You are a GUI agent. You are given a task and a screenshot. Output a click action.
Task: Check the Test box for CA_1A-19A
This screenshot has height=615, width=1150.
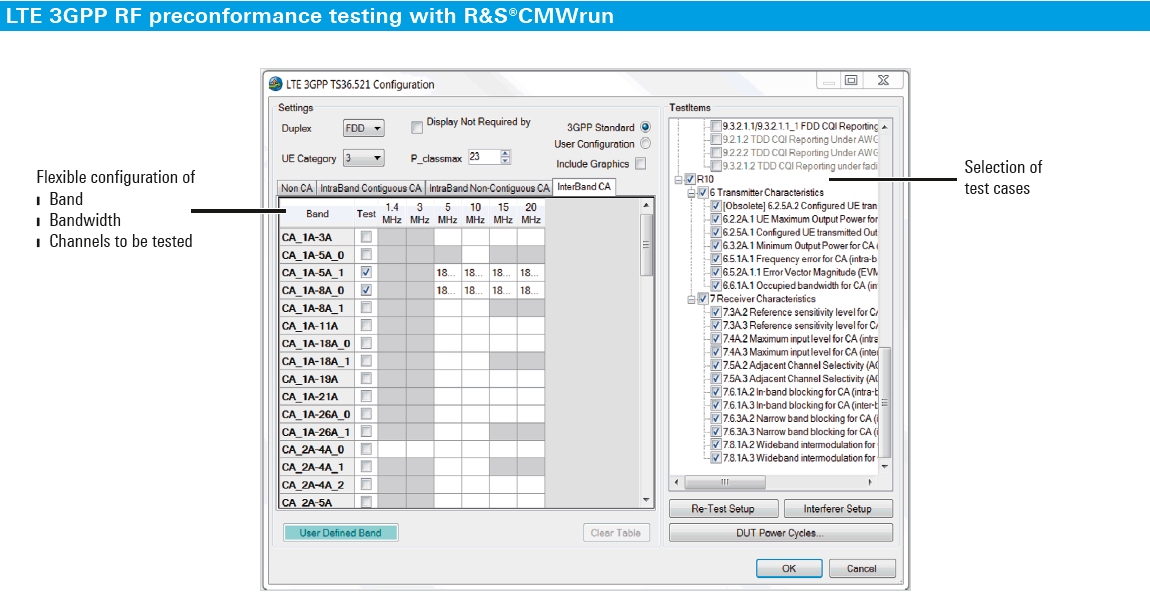click(366, 378)
